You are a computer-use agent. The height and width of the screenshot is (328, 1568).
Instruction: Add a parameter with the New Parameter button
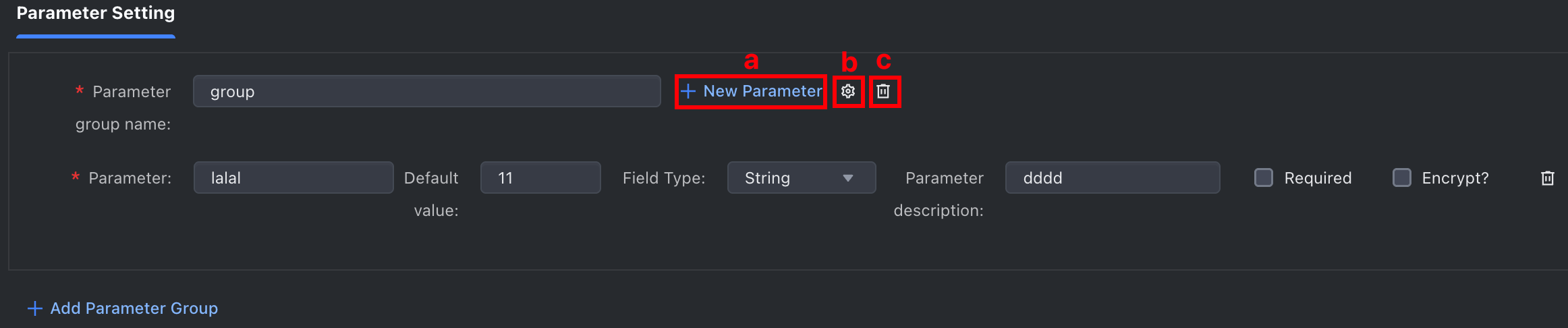click(x=752, y=91)
